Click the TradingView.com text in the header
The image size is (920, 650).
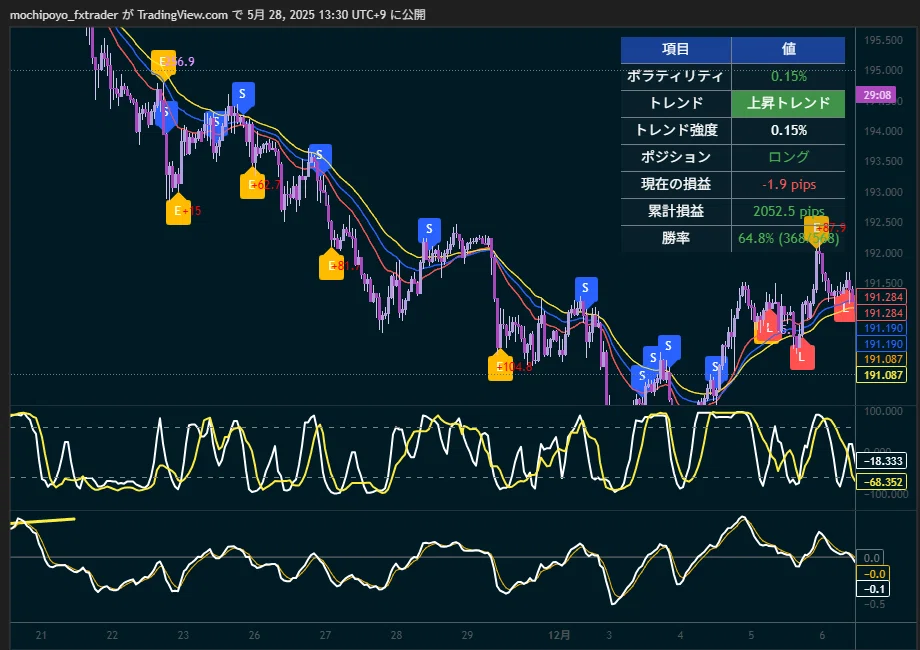click(182, 15)
